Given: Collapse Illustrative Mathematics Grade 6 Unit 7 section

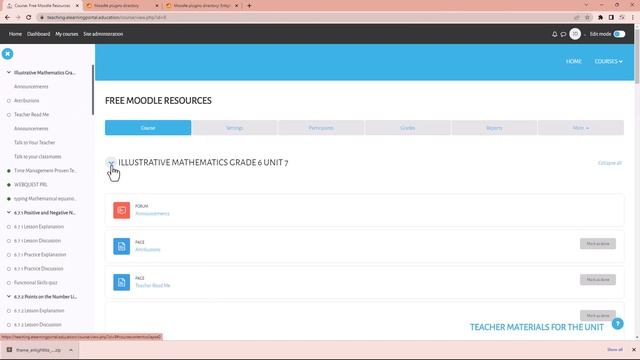Looking at the screenshot, I should [x=111, y=162].
